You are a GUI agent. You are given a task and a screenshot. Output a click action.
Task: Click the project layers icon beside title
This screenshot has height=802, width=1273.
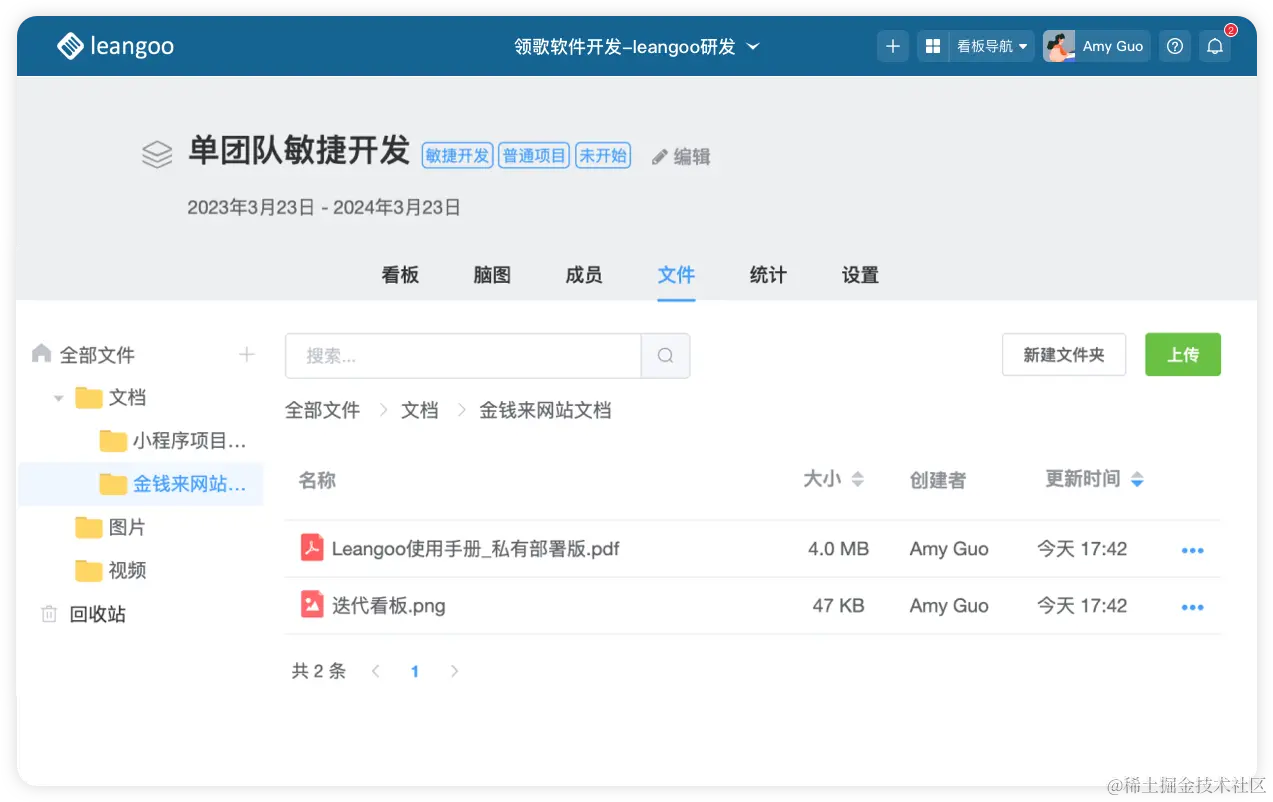click(157, 154)
